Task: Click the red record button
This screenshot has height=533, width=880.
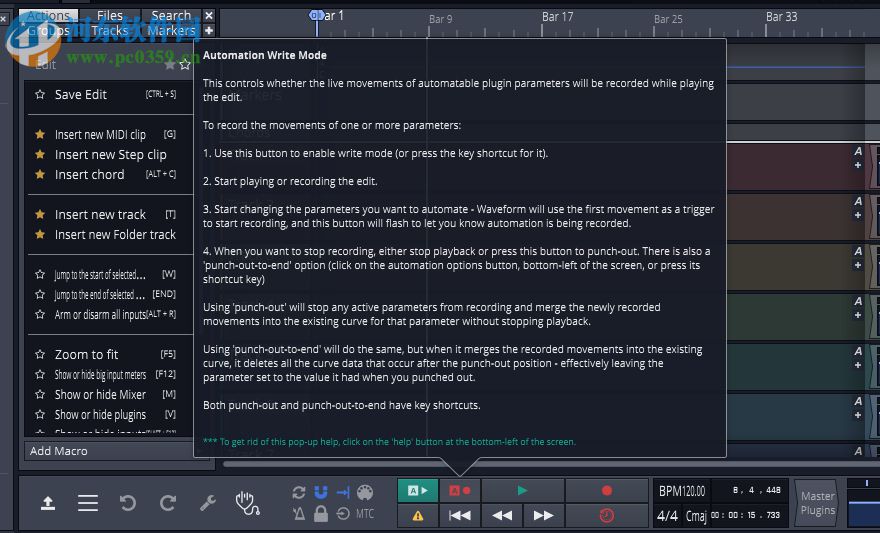Action: tap(607, 491)
